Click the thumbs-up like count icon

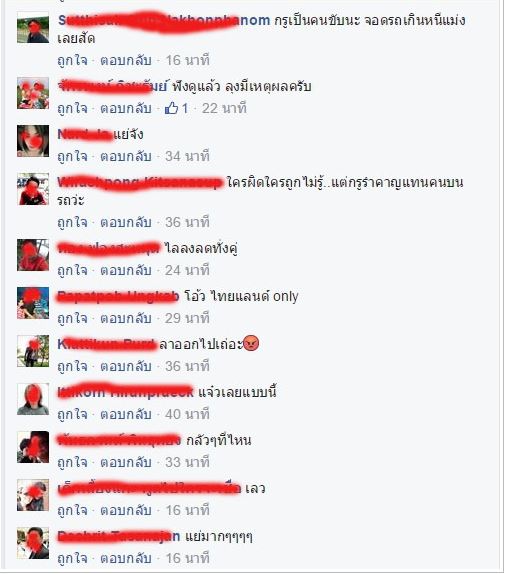click(171, 108)
